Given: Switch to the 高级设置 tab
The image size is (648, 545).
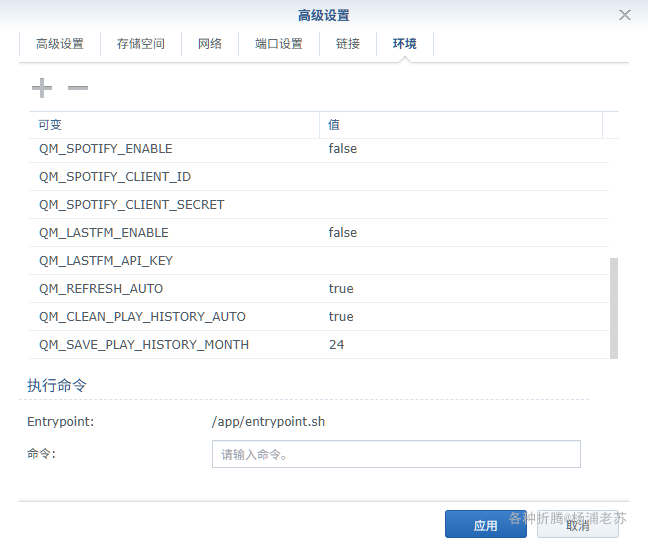Looking at the screenshot, I should point(60,44).
